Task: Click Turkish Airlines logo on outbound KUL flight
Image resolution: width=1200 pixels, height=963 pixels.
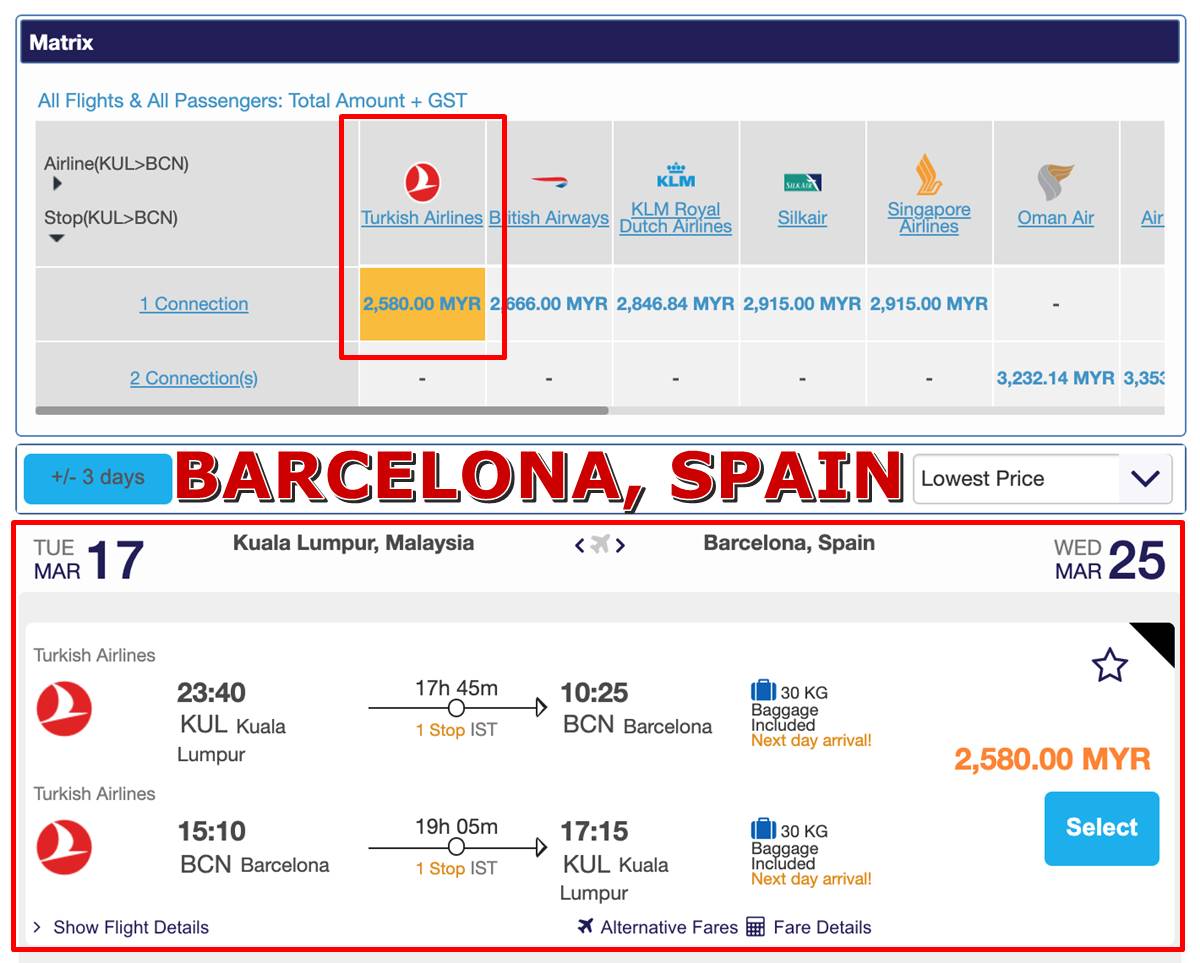Action: [x=64, y=708]
